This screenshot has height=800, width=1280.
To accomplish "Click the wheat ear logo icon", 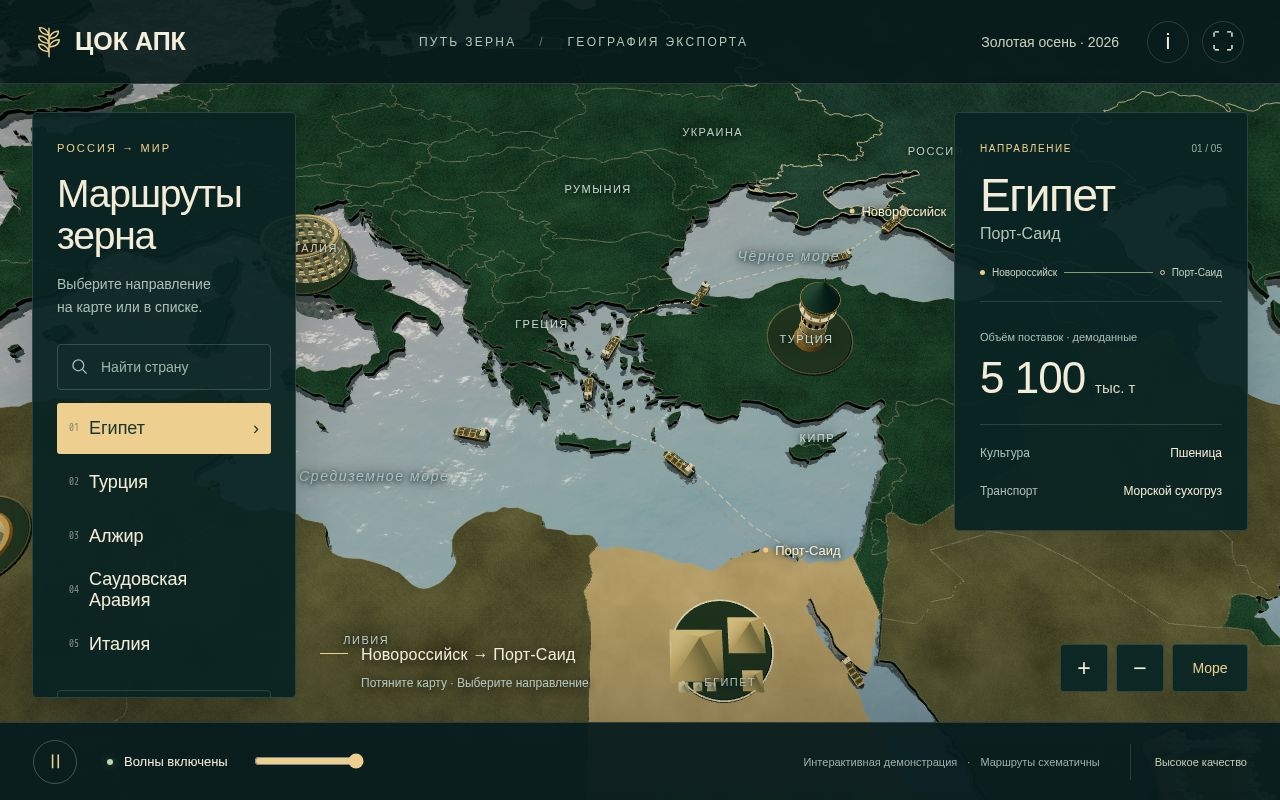I will click(x=48, y=42).
